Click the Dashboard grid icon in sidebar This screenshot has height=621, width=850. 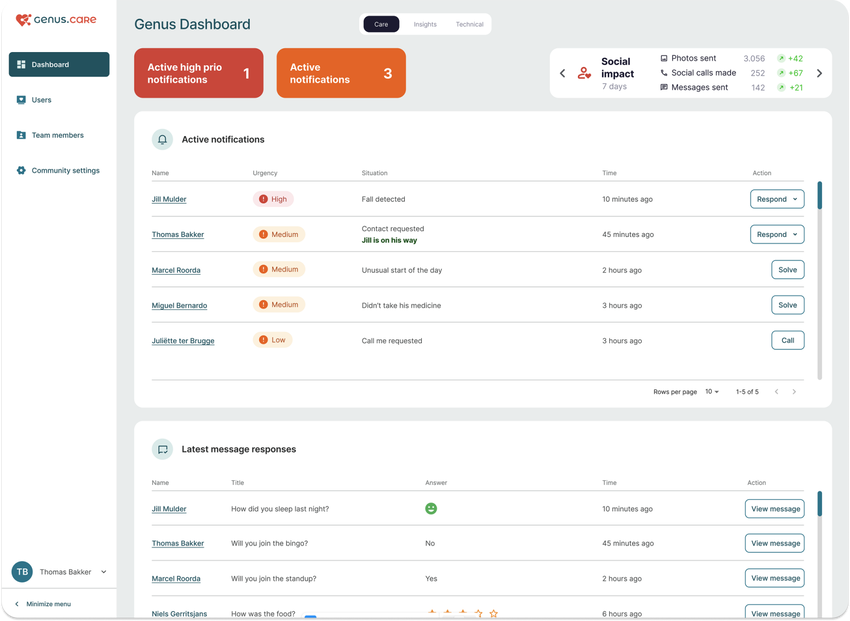pos(21,65)
